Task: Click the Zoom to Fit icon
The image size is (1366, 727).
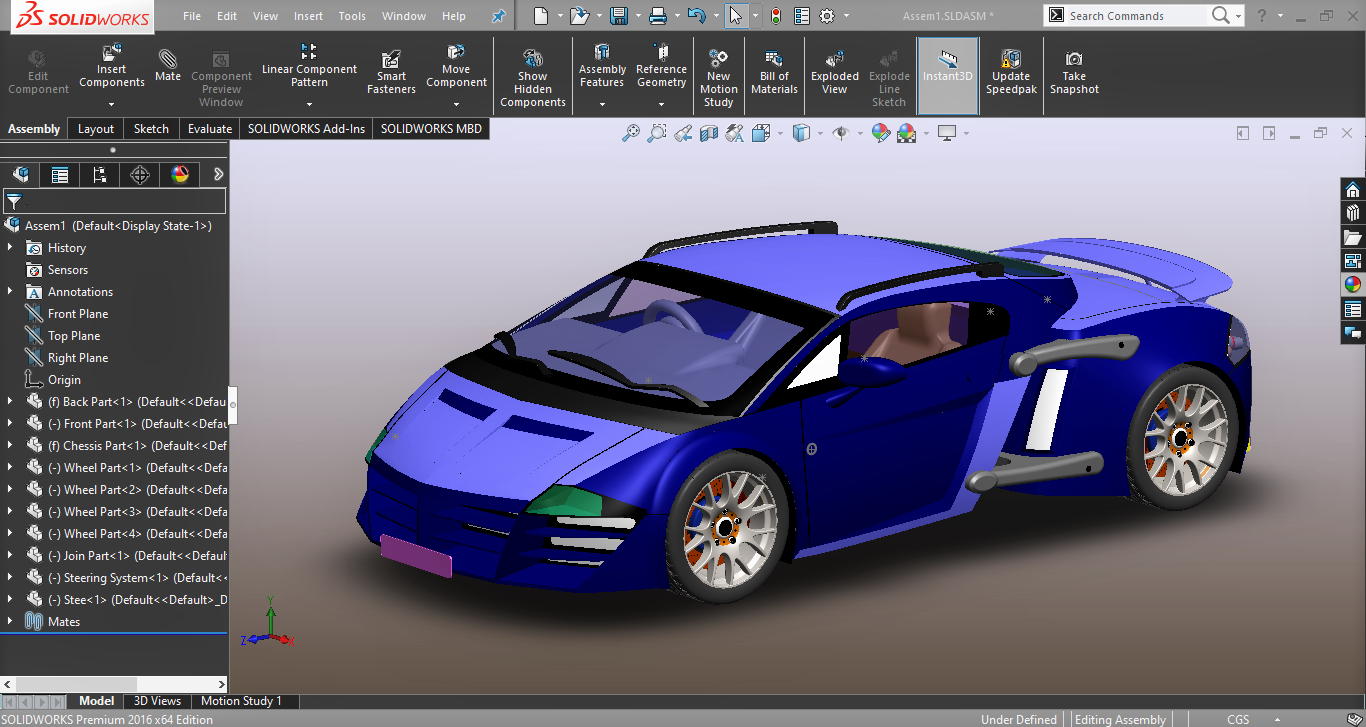Action: [631, 133]
